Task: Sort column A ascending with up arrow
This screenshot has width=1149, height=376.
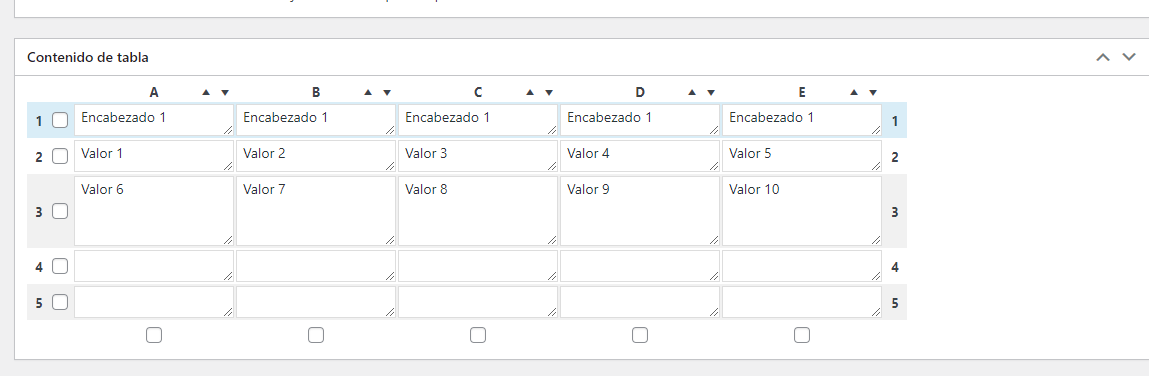Action: (206, 92)
